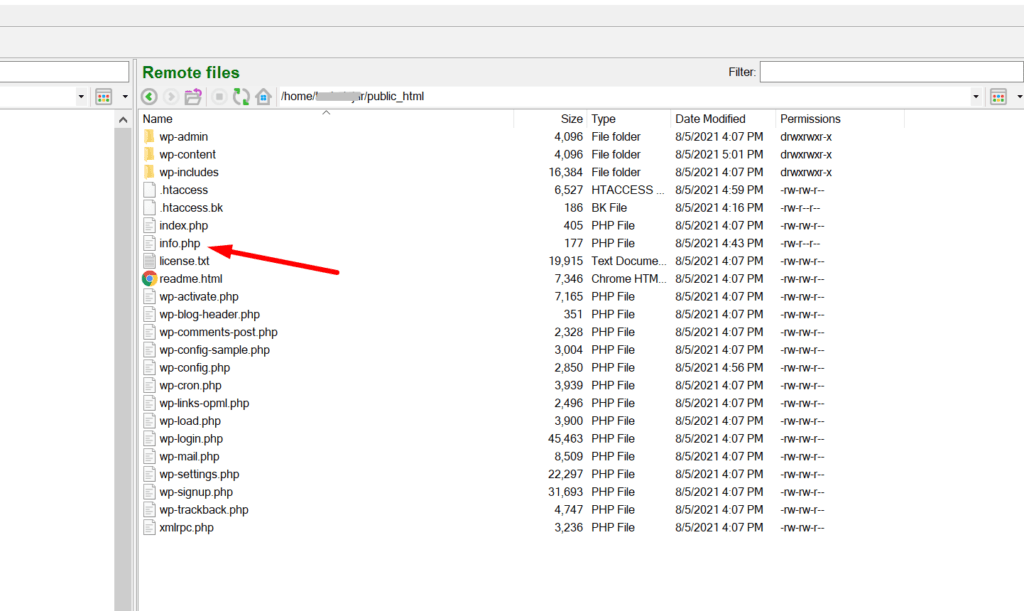1024x611 pixels.
Task: Click the file icon beside license.txt
Action: [150, 261]
